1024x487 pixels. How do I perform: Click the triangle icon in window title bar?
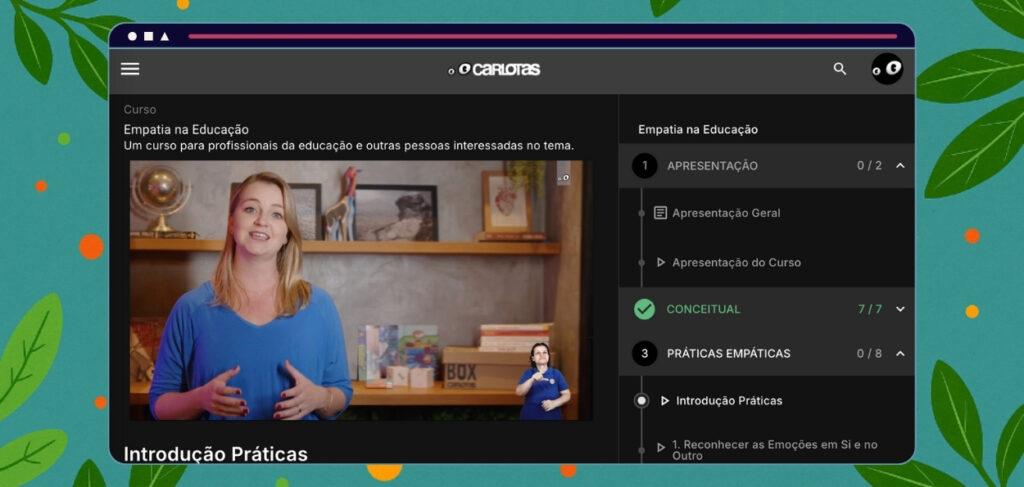(x=165, y=37)
